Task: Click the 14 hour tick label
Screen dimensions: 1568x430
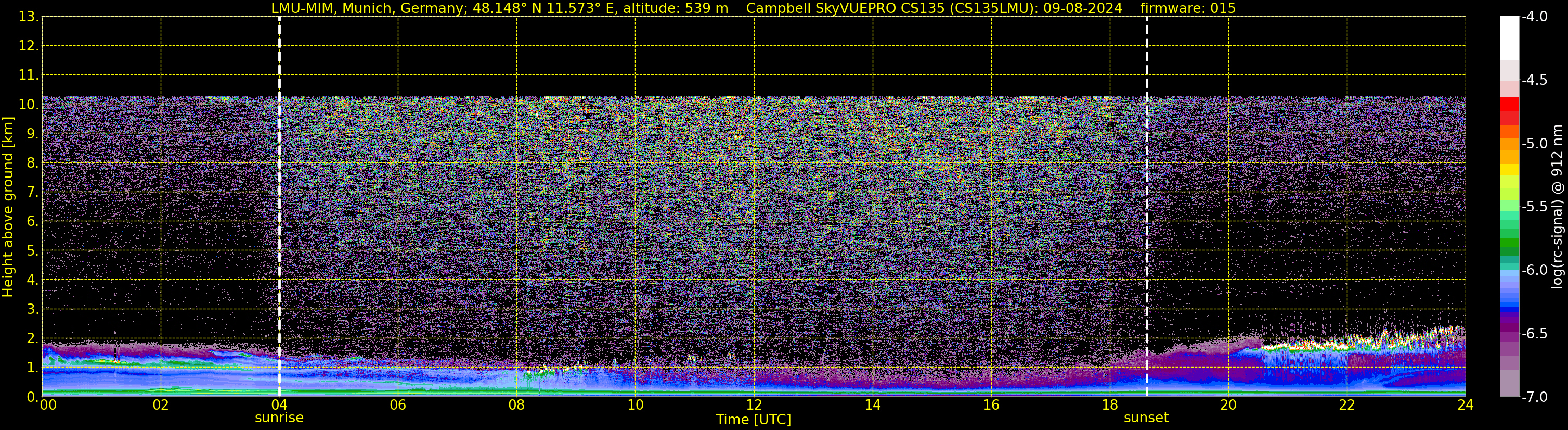Action: tap(873, 405)
